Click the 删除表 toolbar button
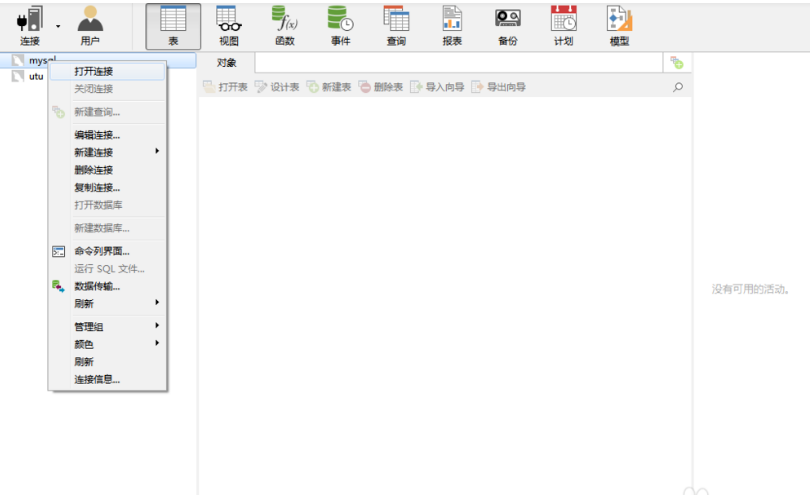Image resolution: width=810 pixels, height=495 pixels. coord(380,87)
